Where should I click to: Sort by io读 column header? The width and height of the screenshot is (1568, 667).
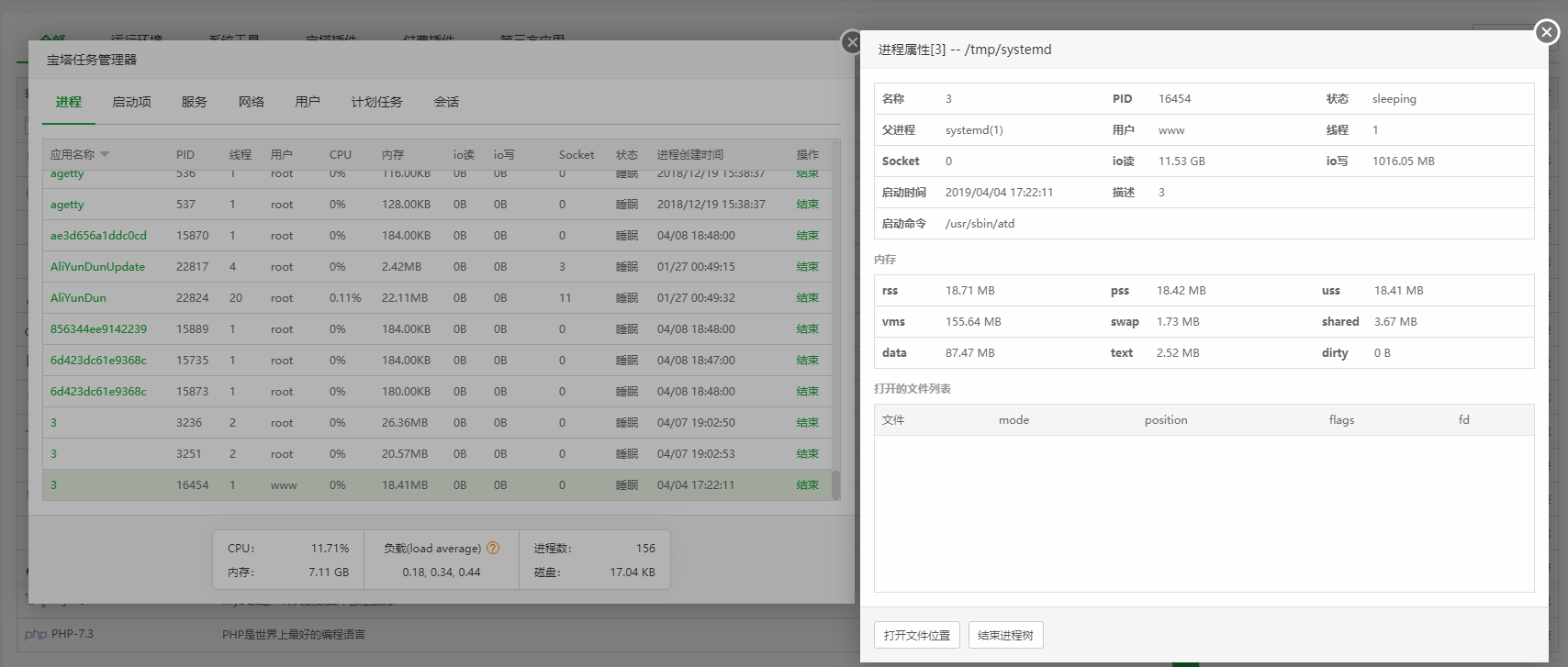(x=464, y=154)
